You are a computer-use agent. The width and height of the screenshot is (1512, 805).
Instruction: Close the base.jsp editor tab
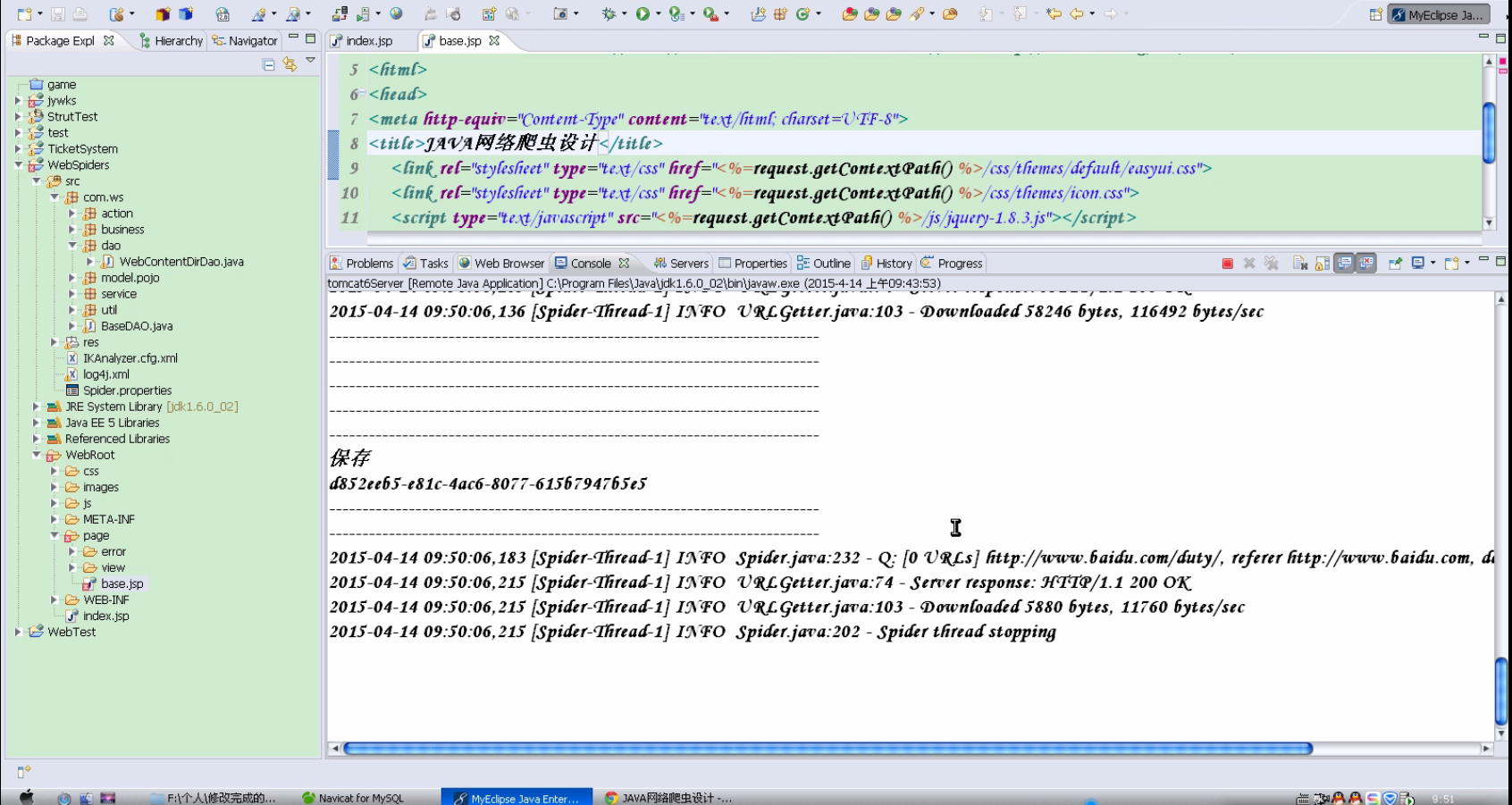coord(494,40)
